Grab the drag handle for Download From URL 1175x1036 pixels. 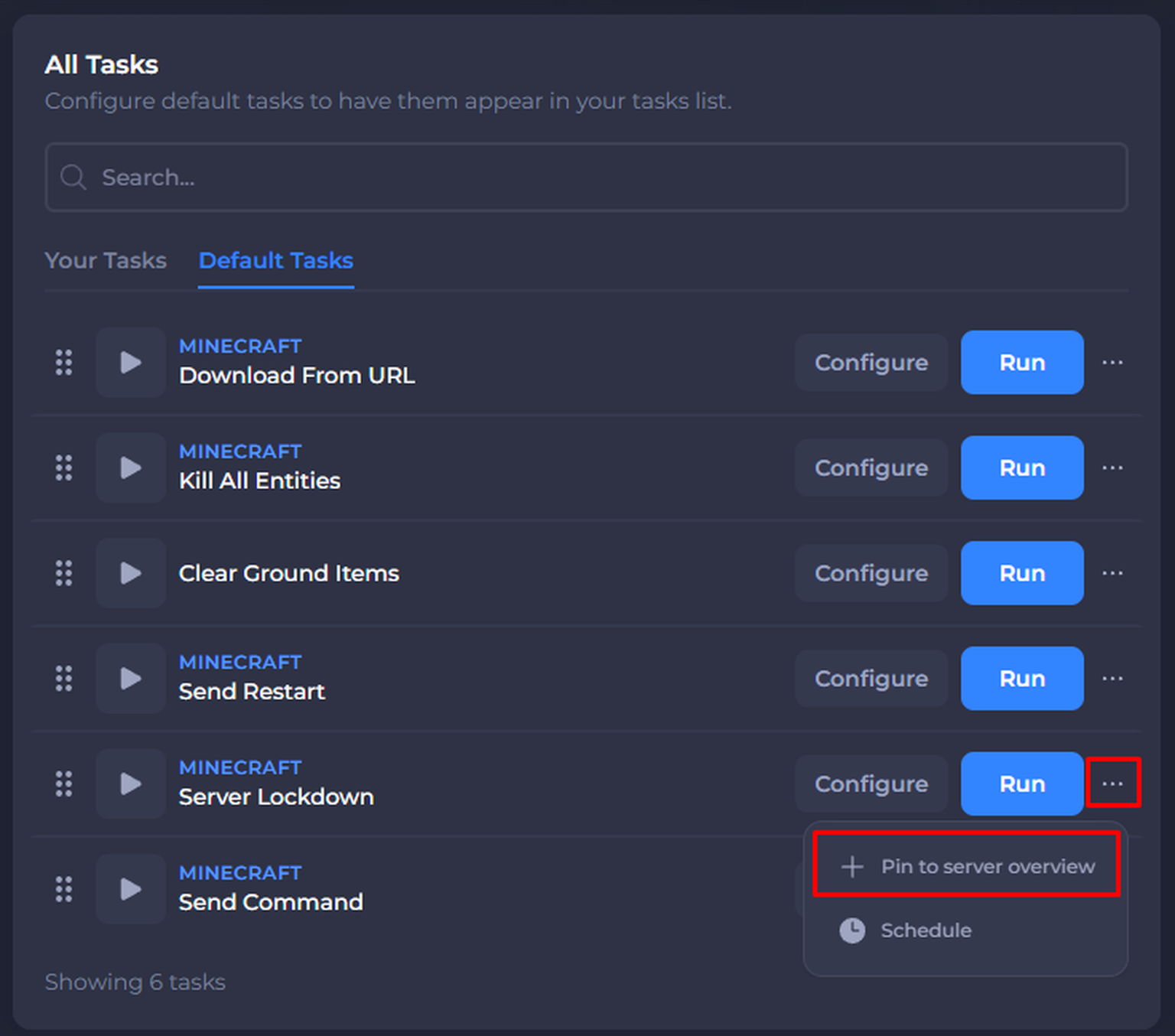(x=64, y=362)
